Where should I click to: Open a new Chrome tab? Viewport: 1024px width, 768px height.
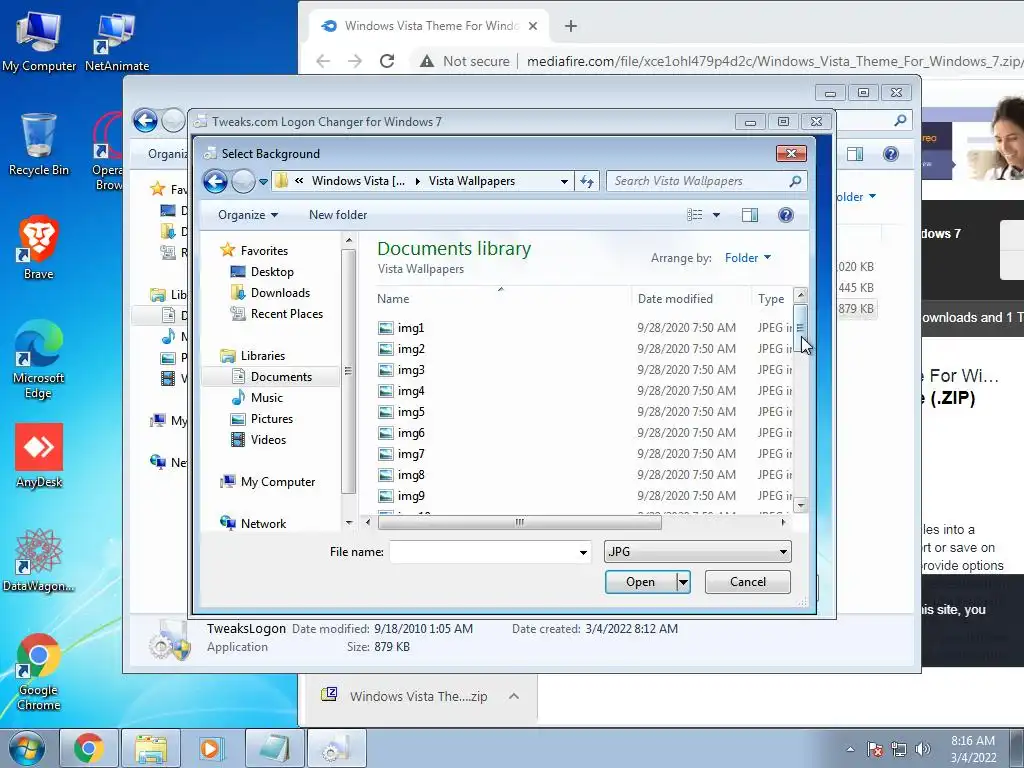click(x=571, y=25)
